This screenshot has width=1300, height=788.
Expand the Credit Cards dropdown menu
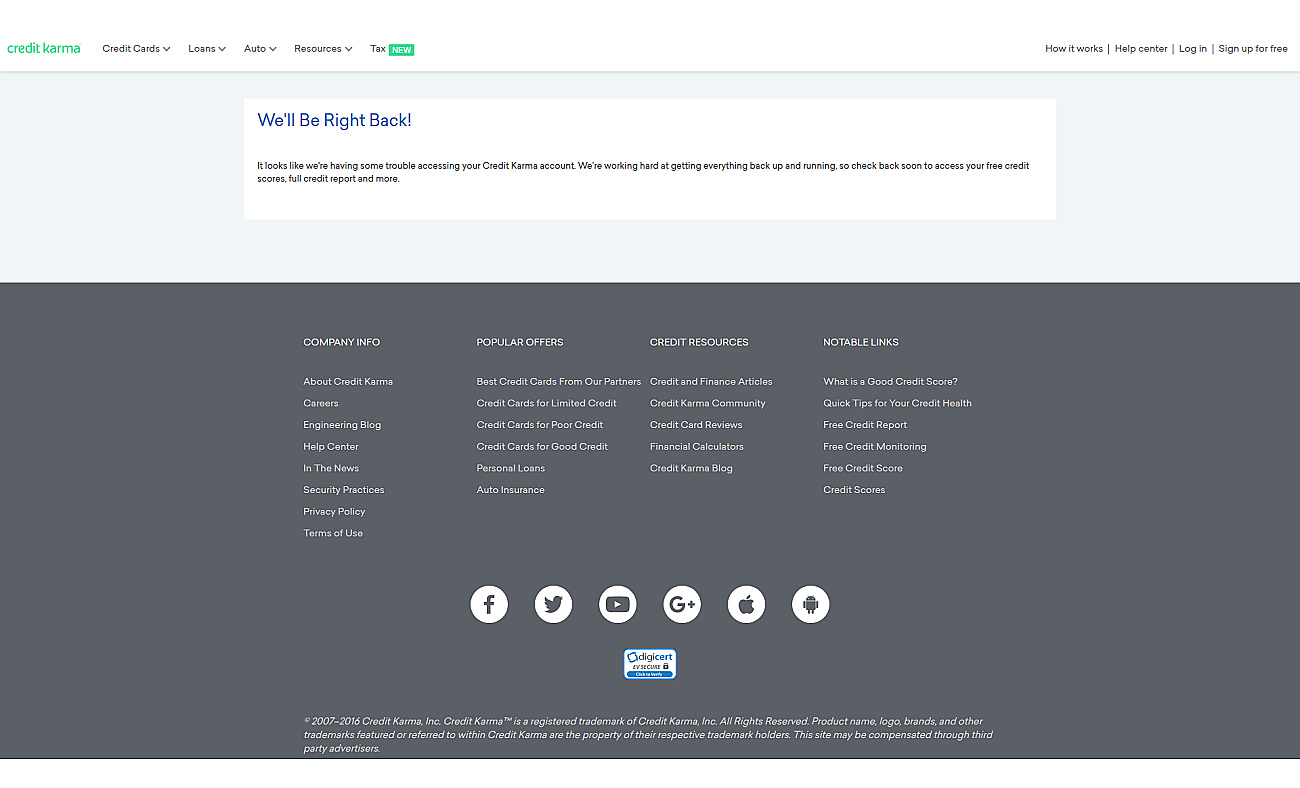[x=136, y=49]
